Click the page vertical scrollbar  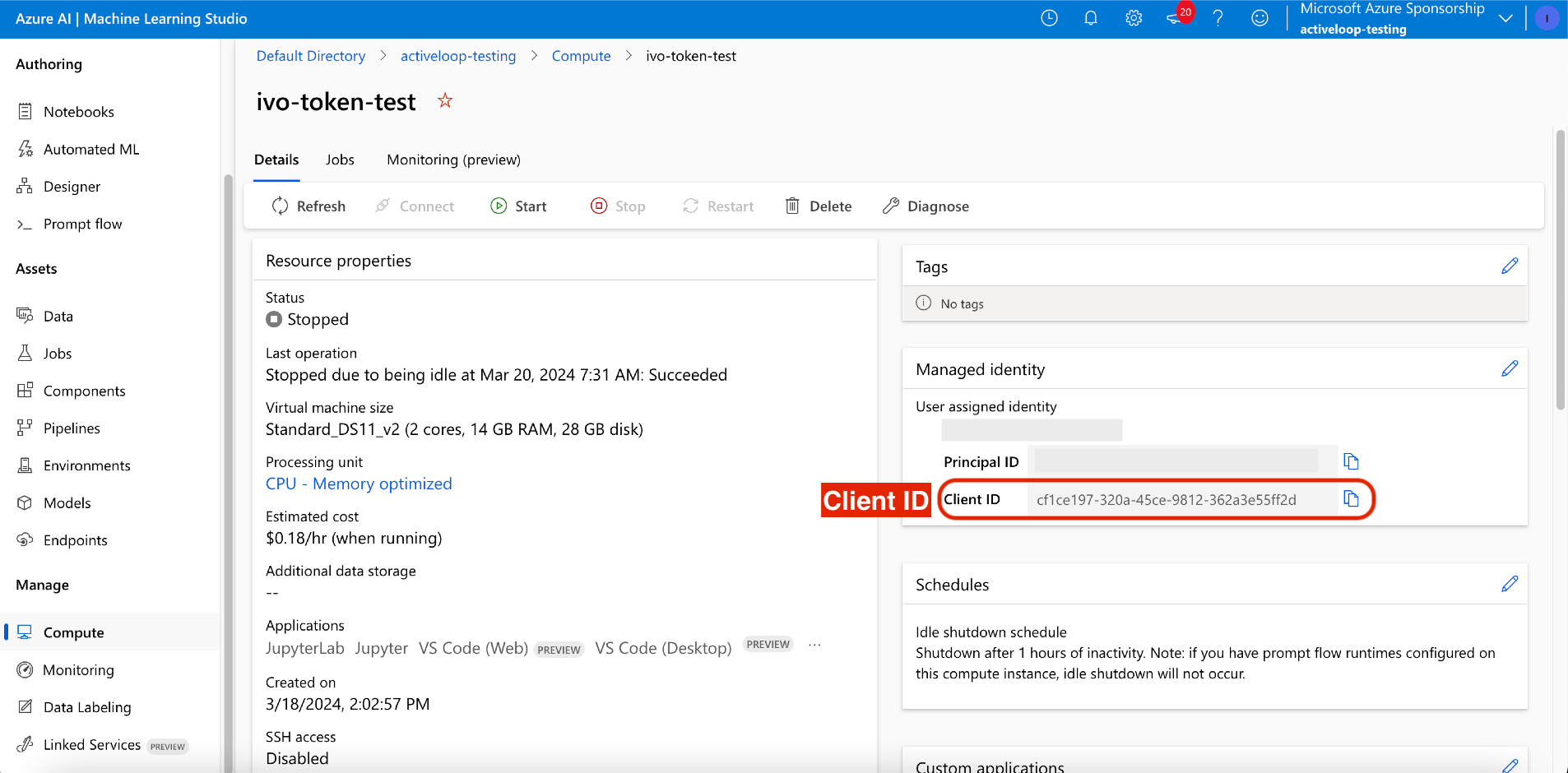[x=1560, y=271]
